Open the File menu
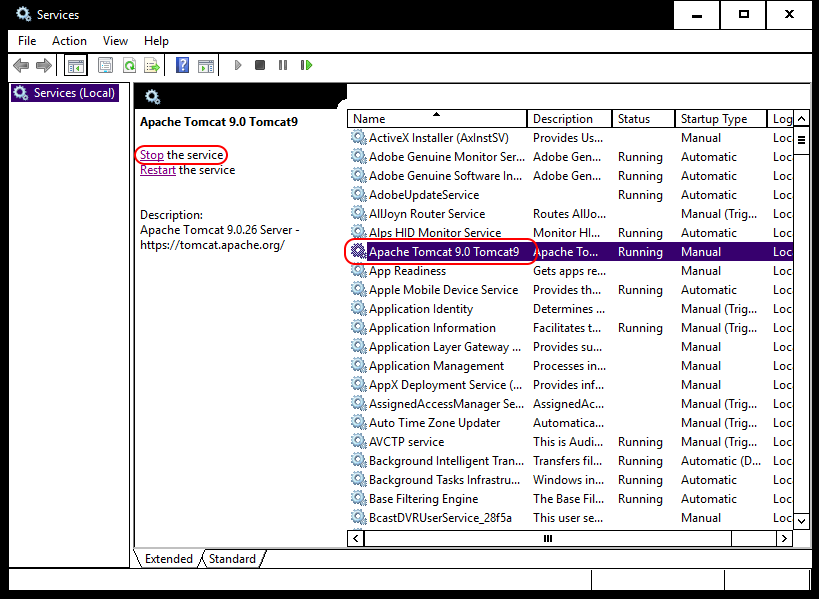This screenshot has height=599, width=819. click(x=27, y=41)
